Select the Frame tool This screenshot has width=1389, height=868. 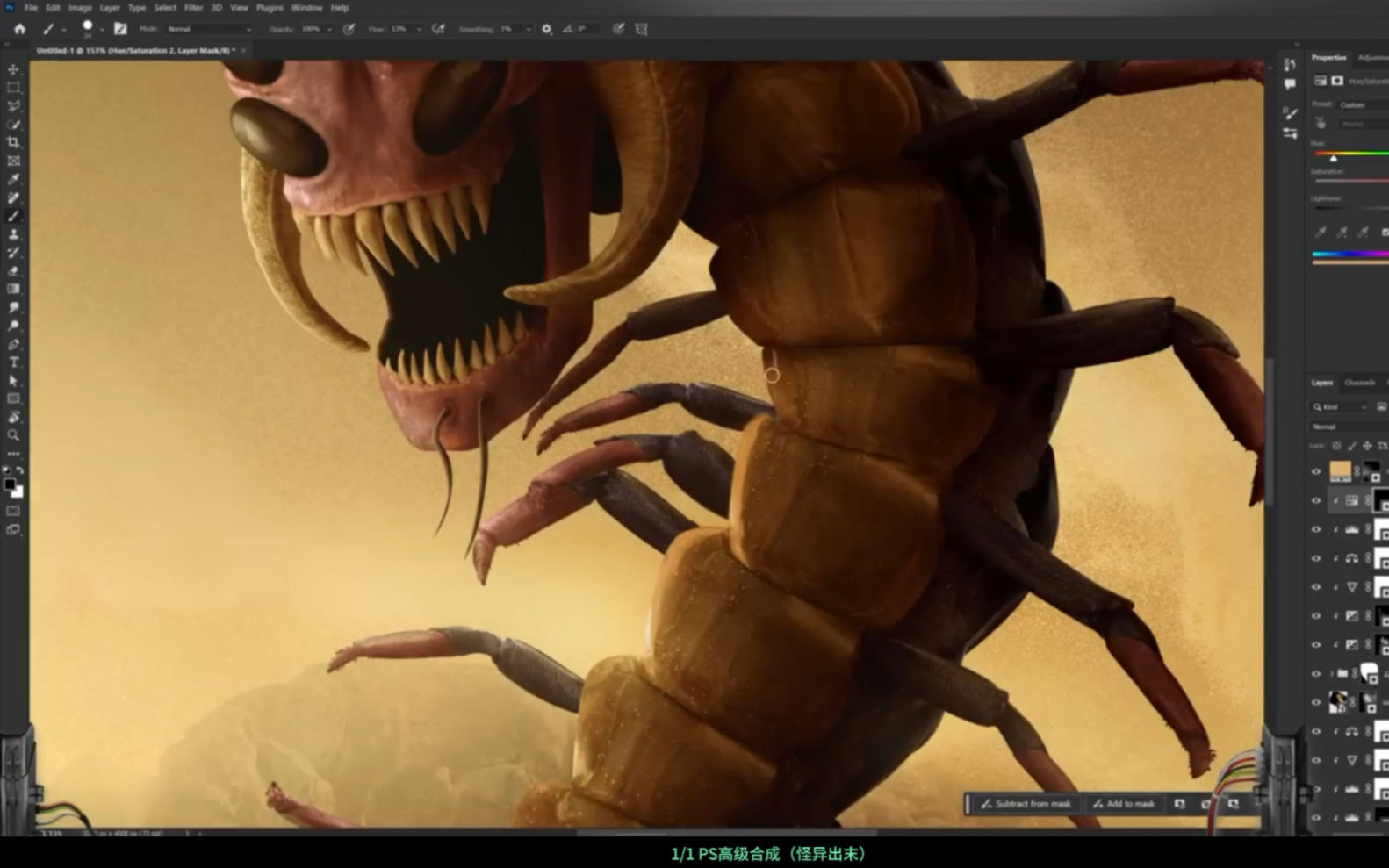tap(13, 161)
